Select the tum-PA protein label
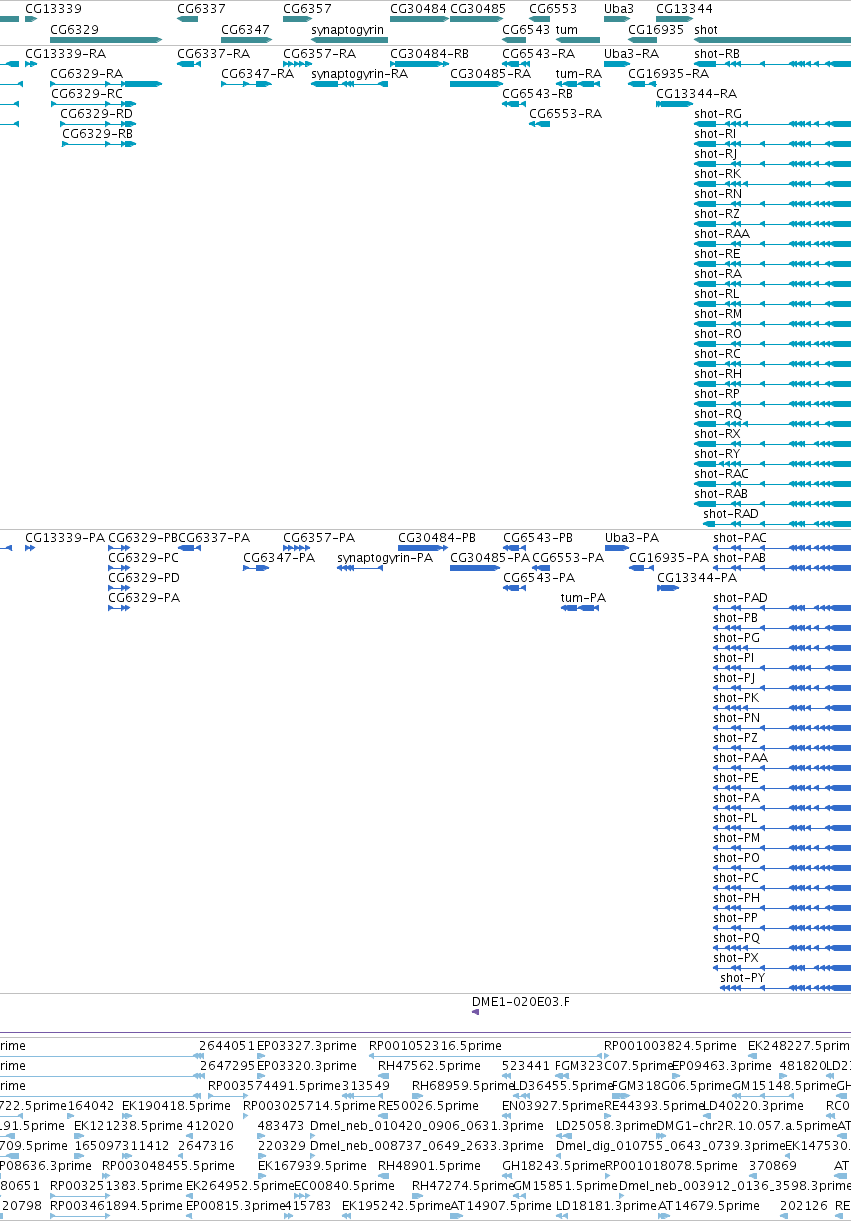 click(584, 598)
